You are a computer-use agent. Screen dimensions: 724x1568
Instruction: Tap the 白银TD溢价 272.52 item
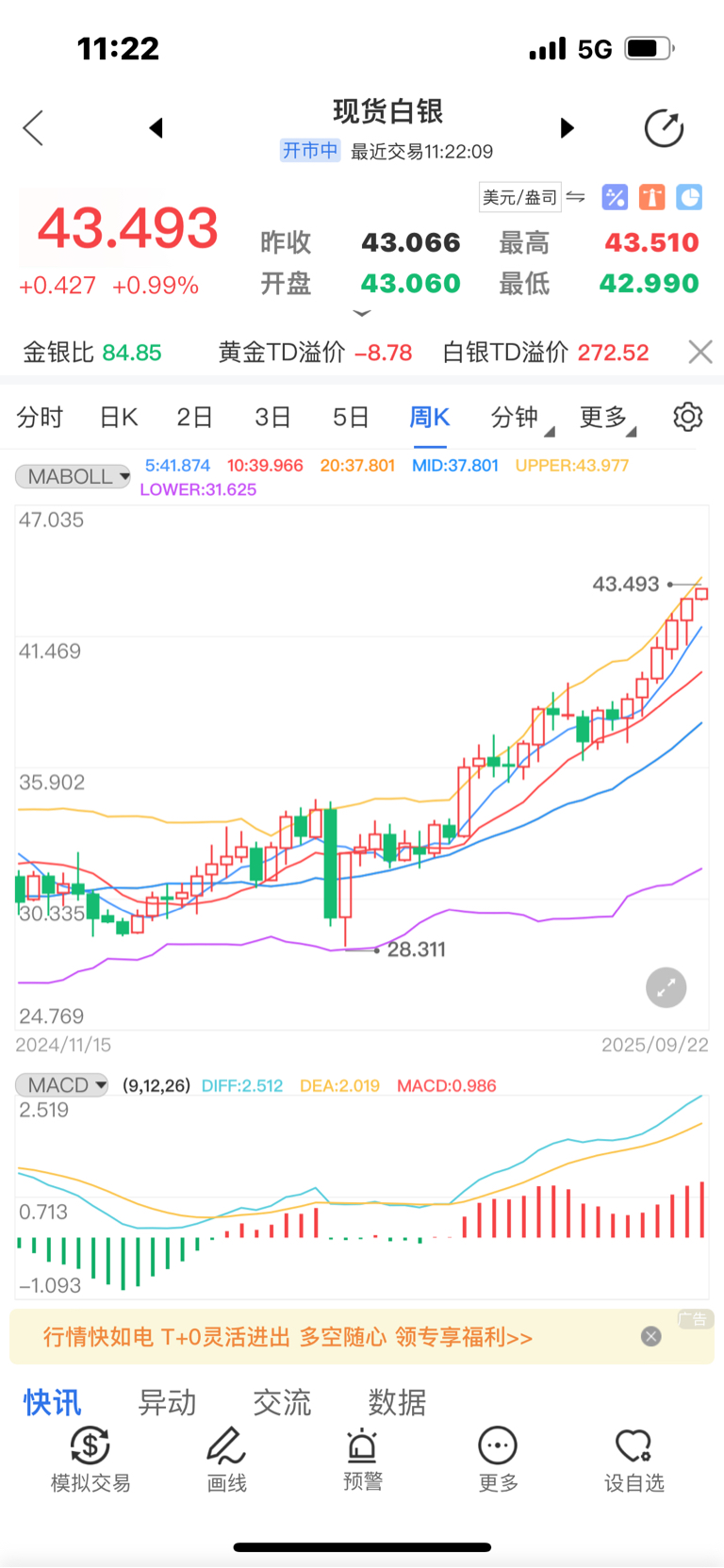pos(546,353)
